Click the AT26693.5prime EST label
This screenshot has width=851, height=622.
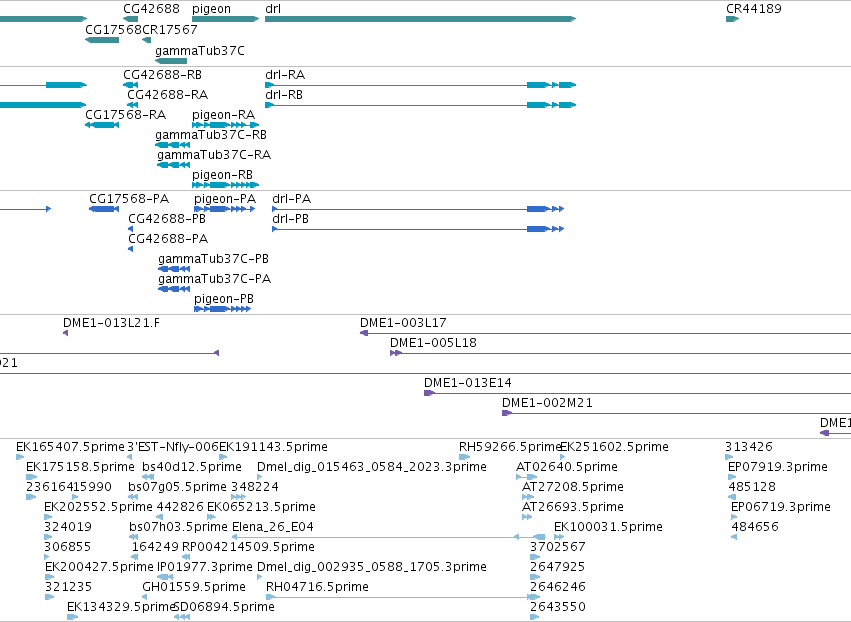[x=573, y=507]
